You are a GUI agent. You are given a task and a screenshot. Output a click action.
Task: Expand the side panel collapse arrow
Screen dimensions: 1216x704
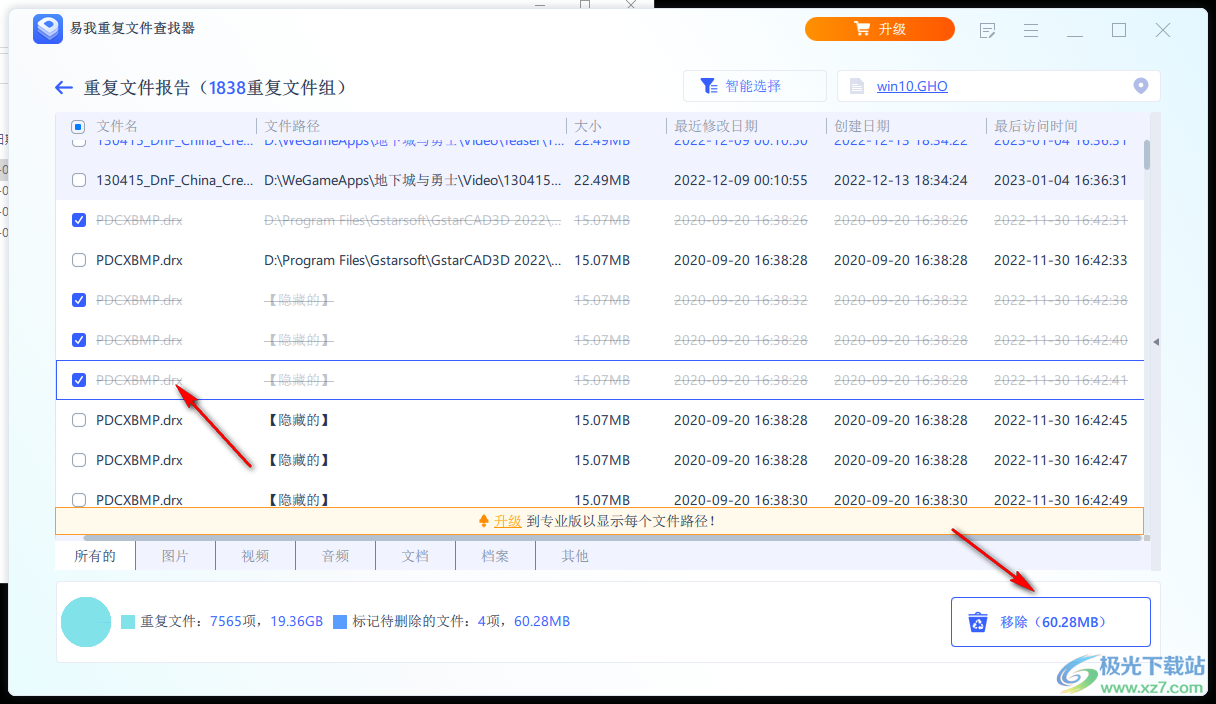[1156, 342]
